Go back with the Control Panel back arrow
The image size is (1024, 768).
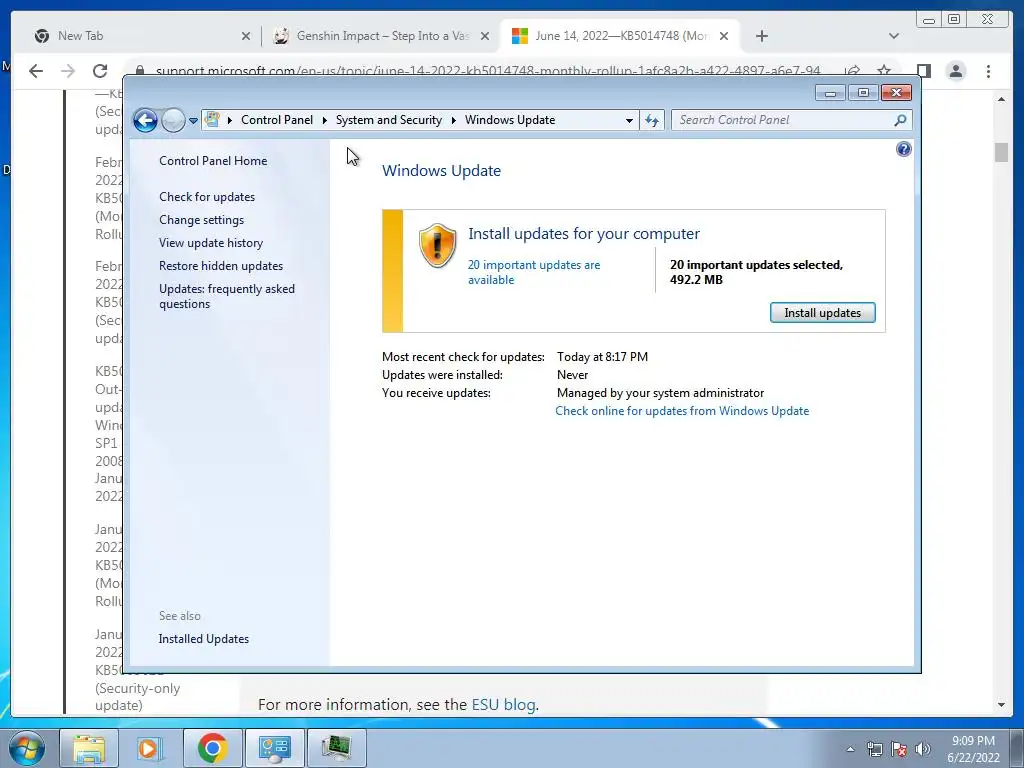[145, 120]
